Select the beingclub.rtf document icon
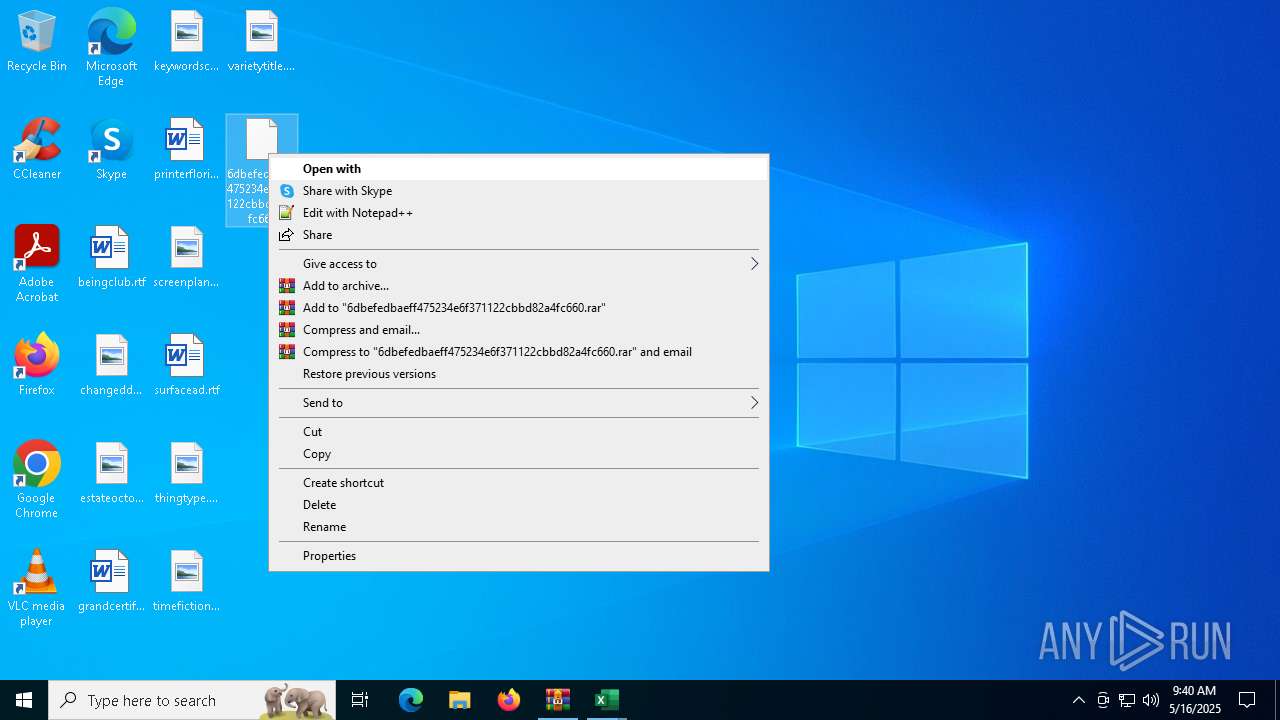 111,258
